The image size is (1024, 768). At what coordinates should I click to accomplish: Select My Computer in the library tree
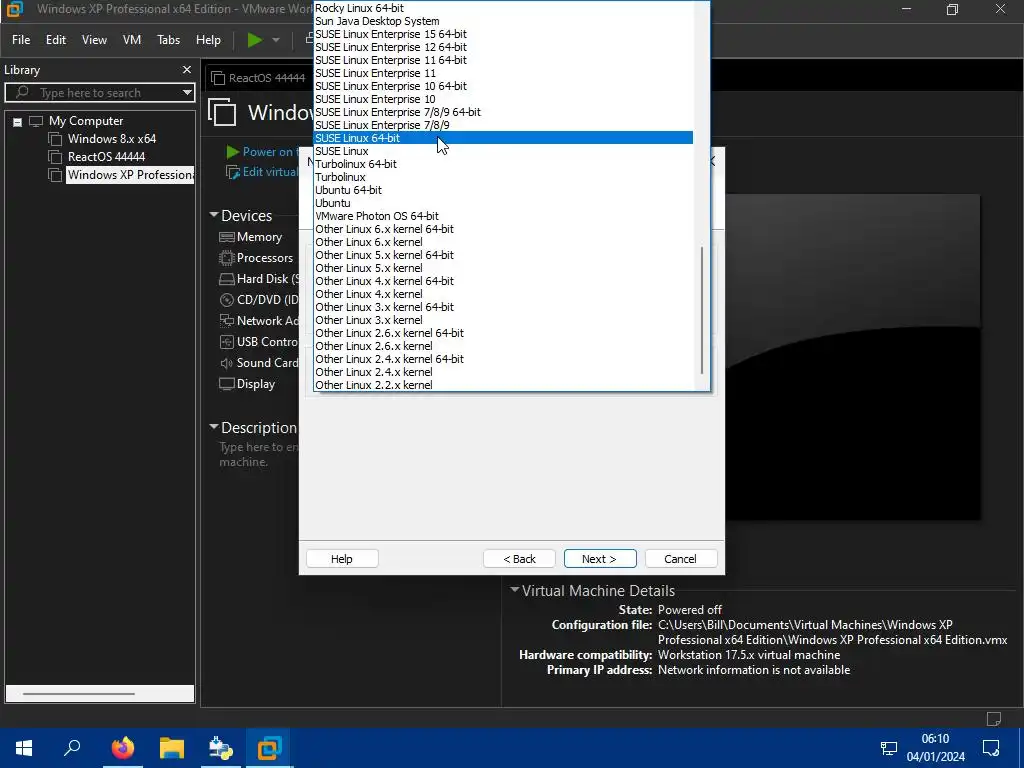coord(86,121)
